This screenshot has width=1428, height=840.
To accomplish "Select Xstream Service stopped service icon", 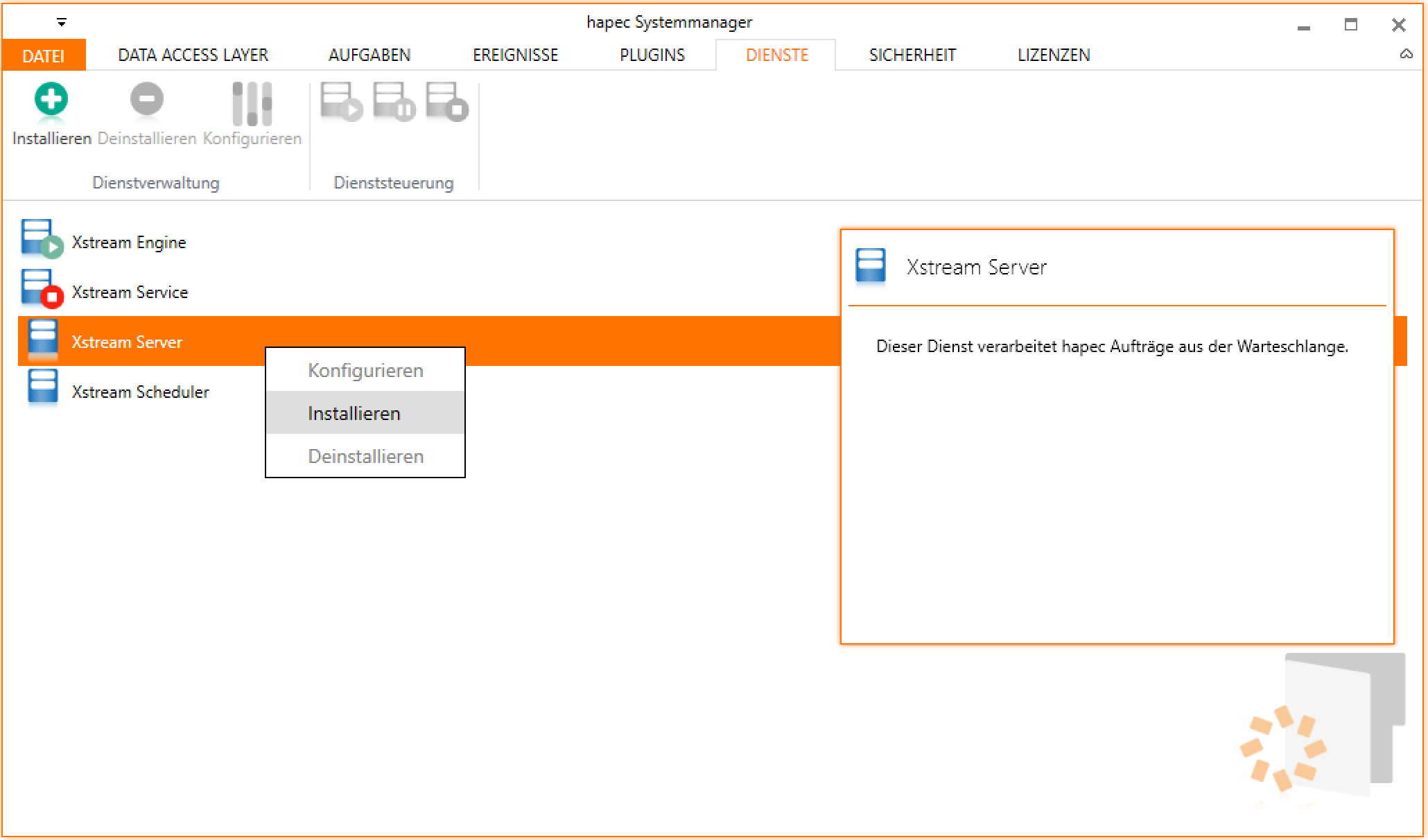I will point(42,289).
